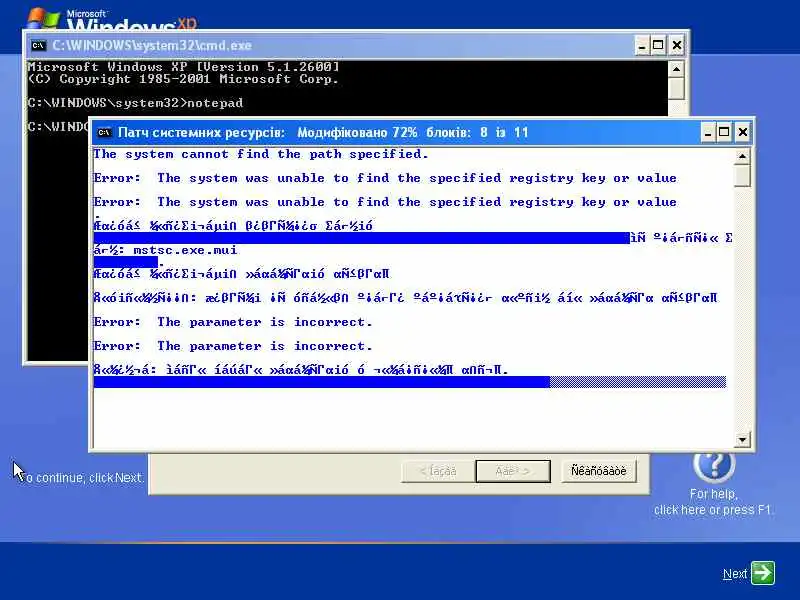Viewport: 800px width, 600px height.
Task: Click scroll down arrow in patch window
Action: coord(742,439)
